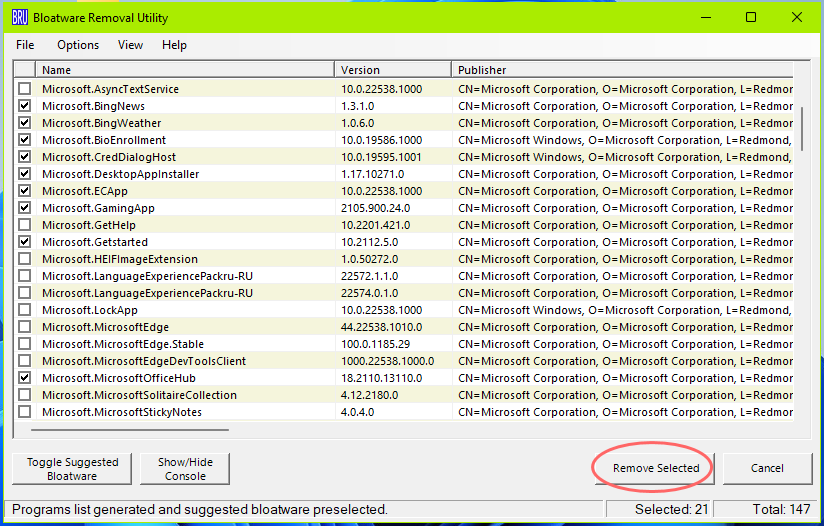Select the Microsoft.MicrosoftStickyNotes name text
The height and width of the screenshot is (526, 824).
[122, 412]
